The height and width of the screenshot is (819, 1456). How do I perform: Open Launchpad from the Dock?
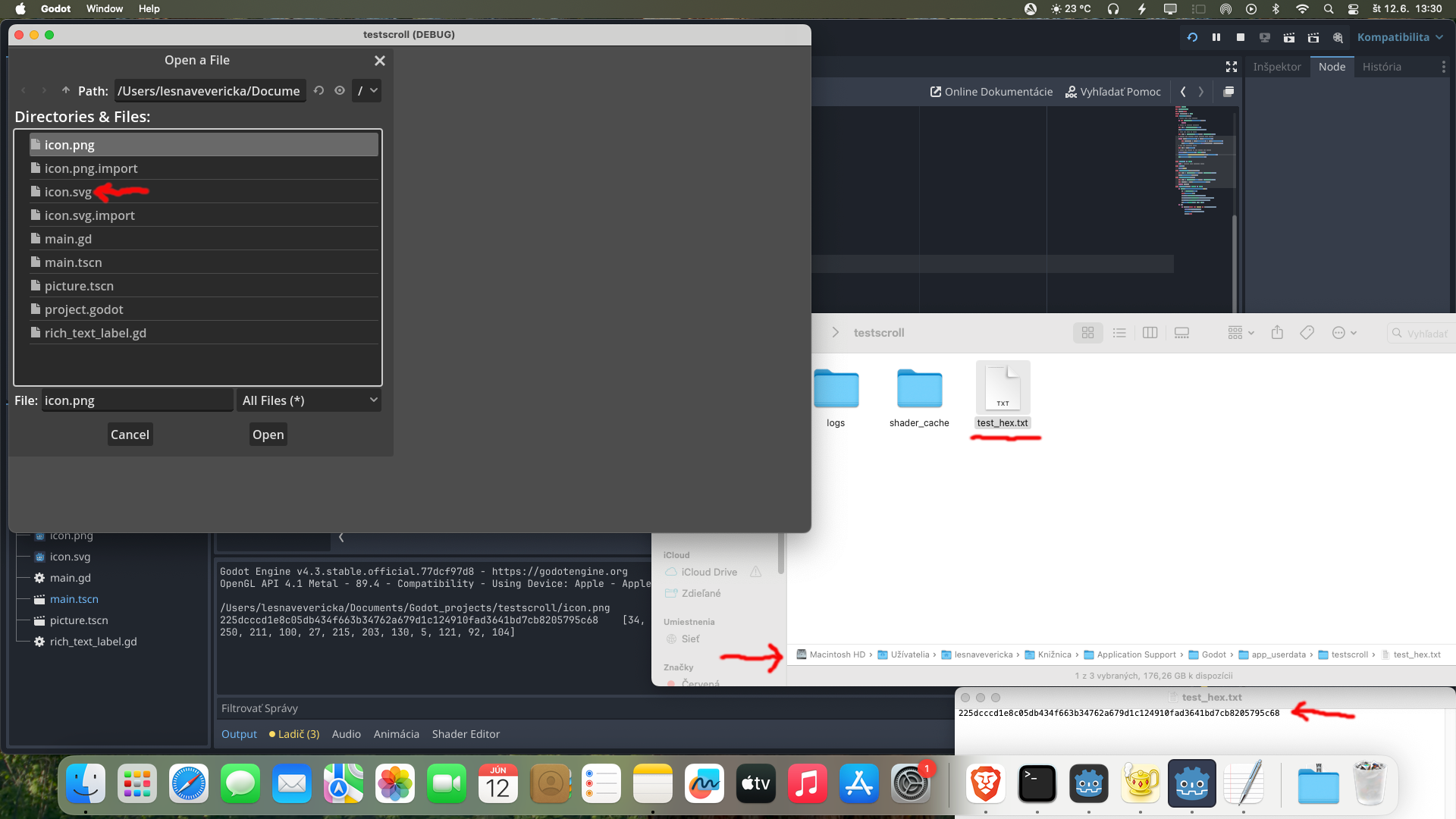click(x=136, y=784)
